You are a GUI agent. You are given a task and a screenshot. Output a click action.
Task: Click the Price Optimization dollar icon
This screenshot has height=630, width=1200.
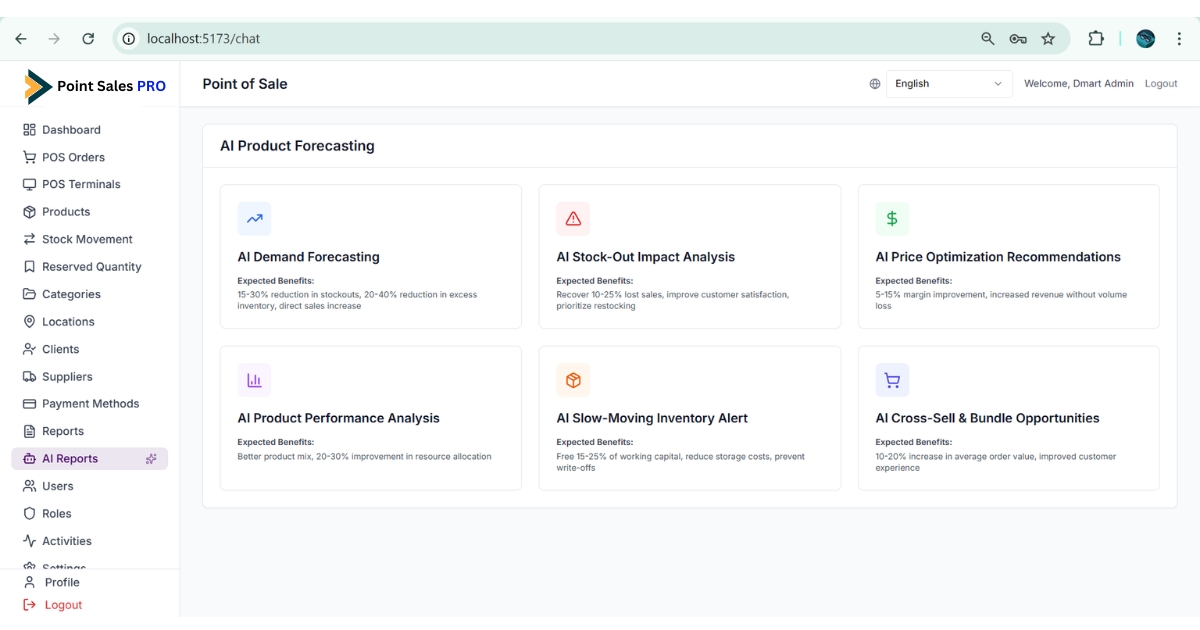[892, 218]
